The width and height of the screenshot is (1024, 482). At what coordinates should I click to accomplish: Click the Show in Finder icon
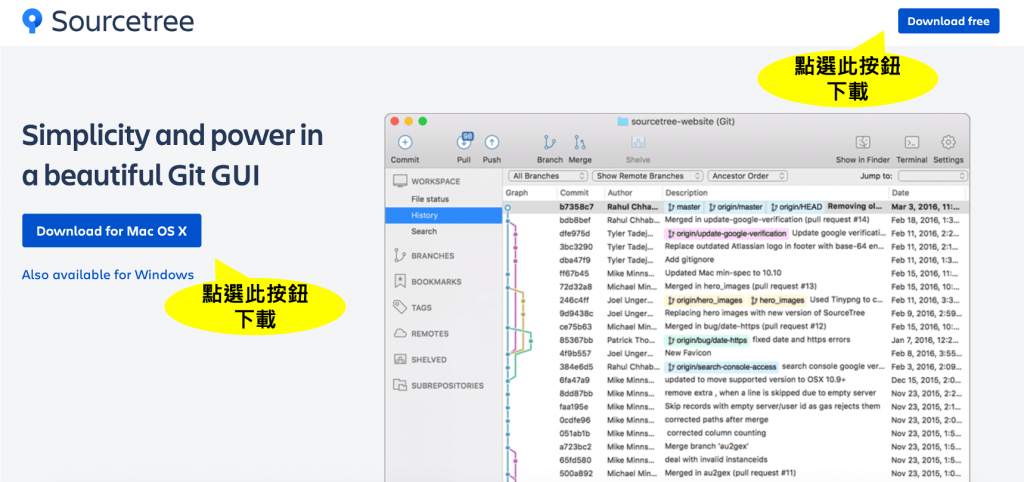[863, 142]
